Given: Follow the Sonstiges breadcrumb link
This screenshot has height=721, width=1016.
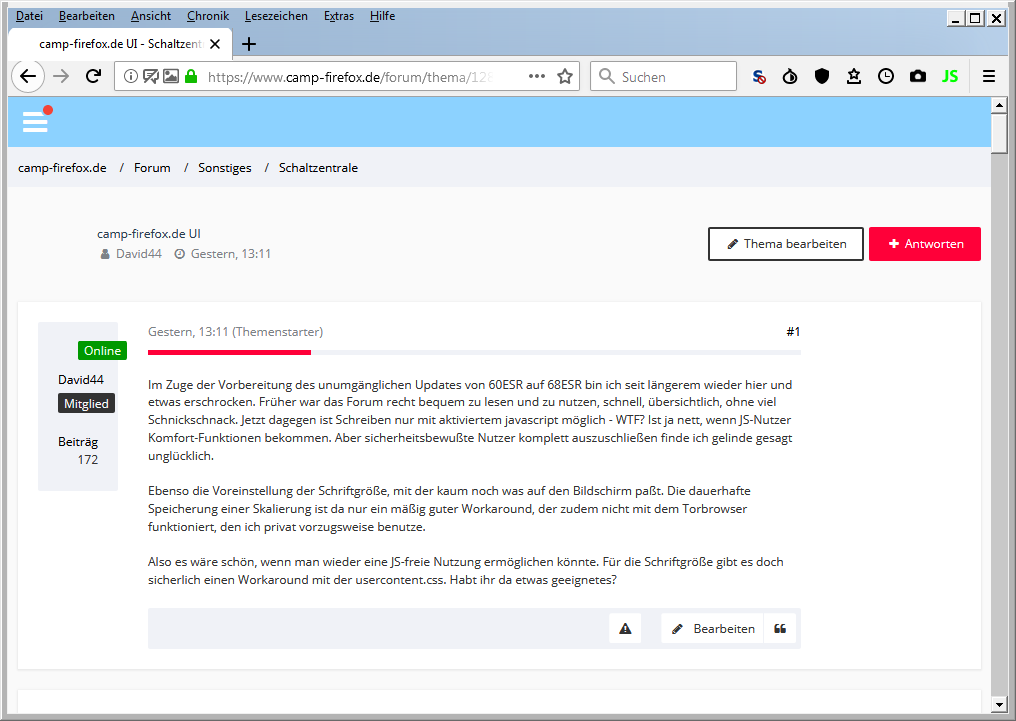Looking at the screenshot, I should pyautogui.click(x=225, y=168).
